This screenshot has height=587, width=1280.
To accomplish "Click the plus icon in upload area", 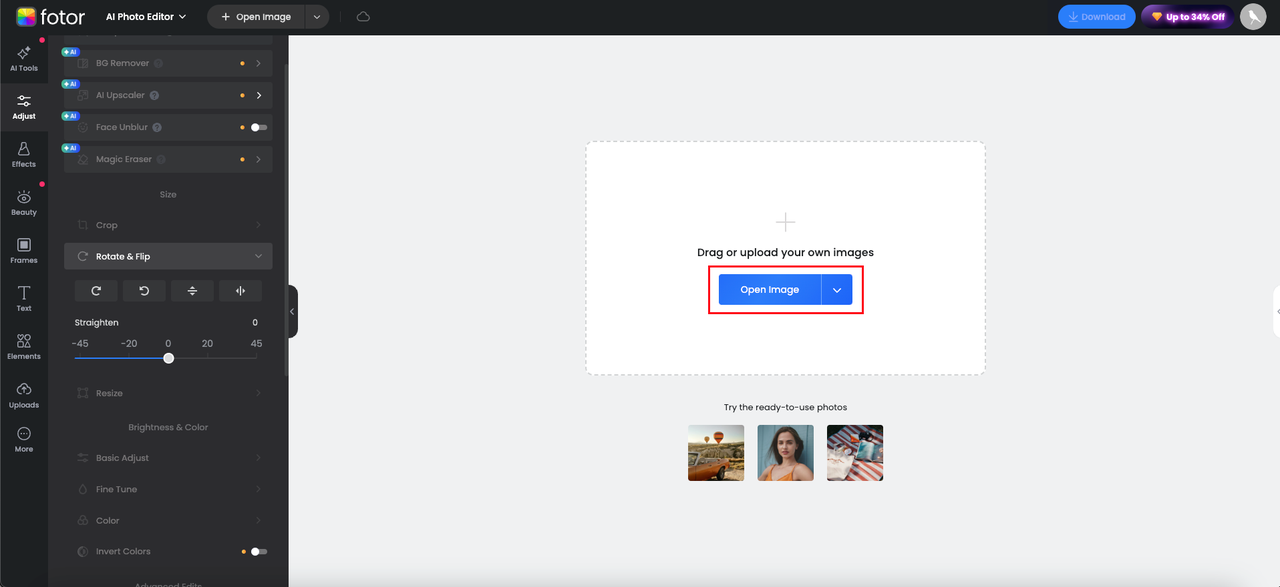I will tap(786, 222).
